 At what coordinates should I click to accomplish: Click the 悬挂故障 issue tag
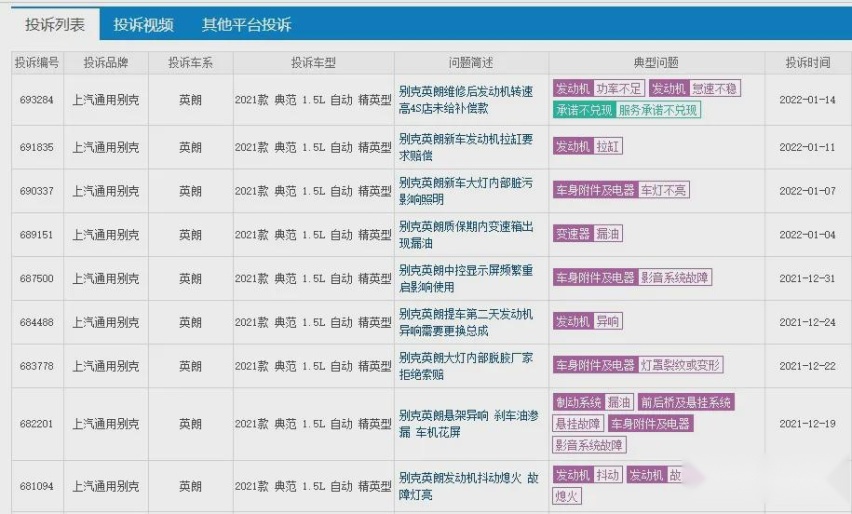click(578, 423)
